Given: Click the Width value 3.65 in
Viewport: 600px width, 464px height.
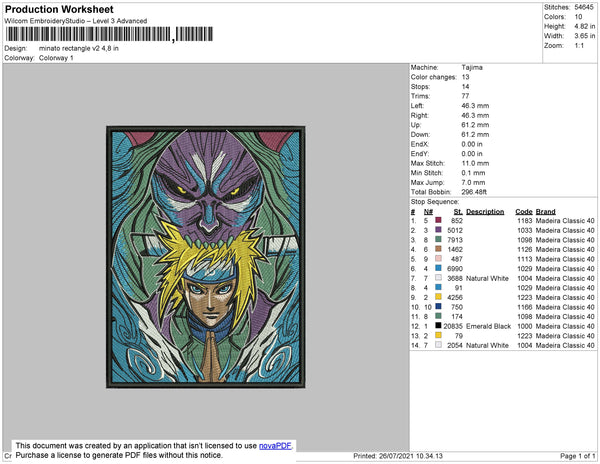Looking at the screenshot, I should 585,36.
